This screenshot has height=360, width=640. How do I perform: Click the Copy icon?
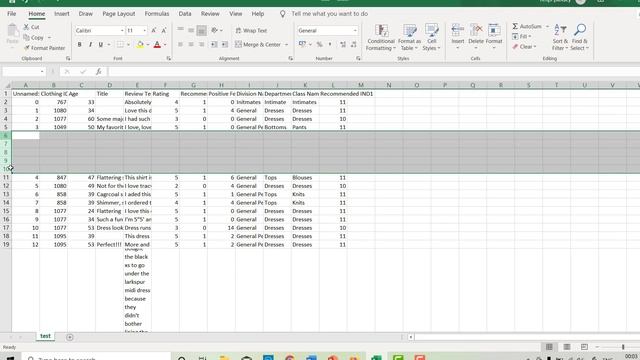point(33,38)
